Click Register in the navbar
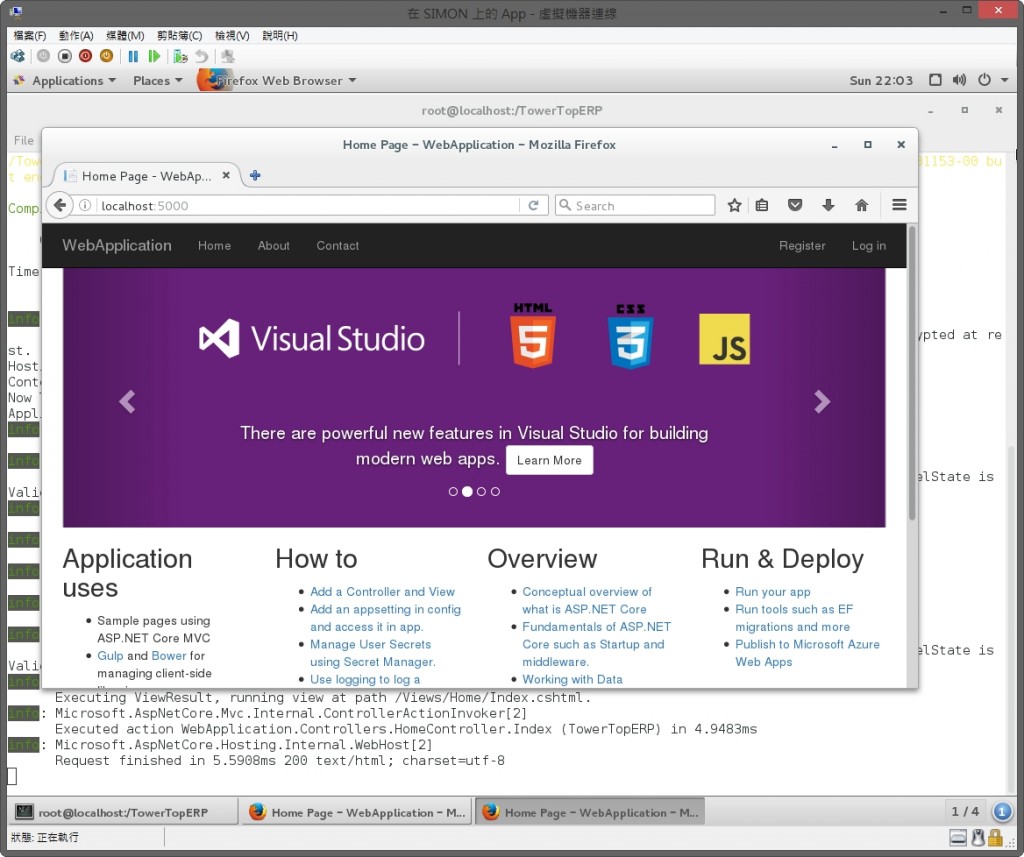The height and width of the screenshot is (857, 1024). pos(802,246)
